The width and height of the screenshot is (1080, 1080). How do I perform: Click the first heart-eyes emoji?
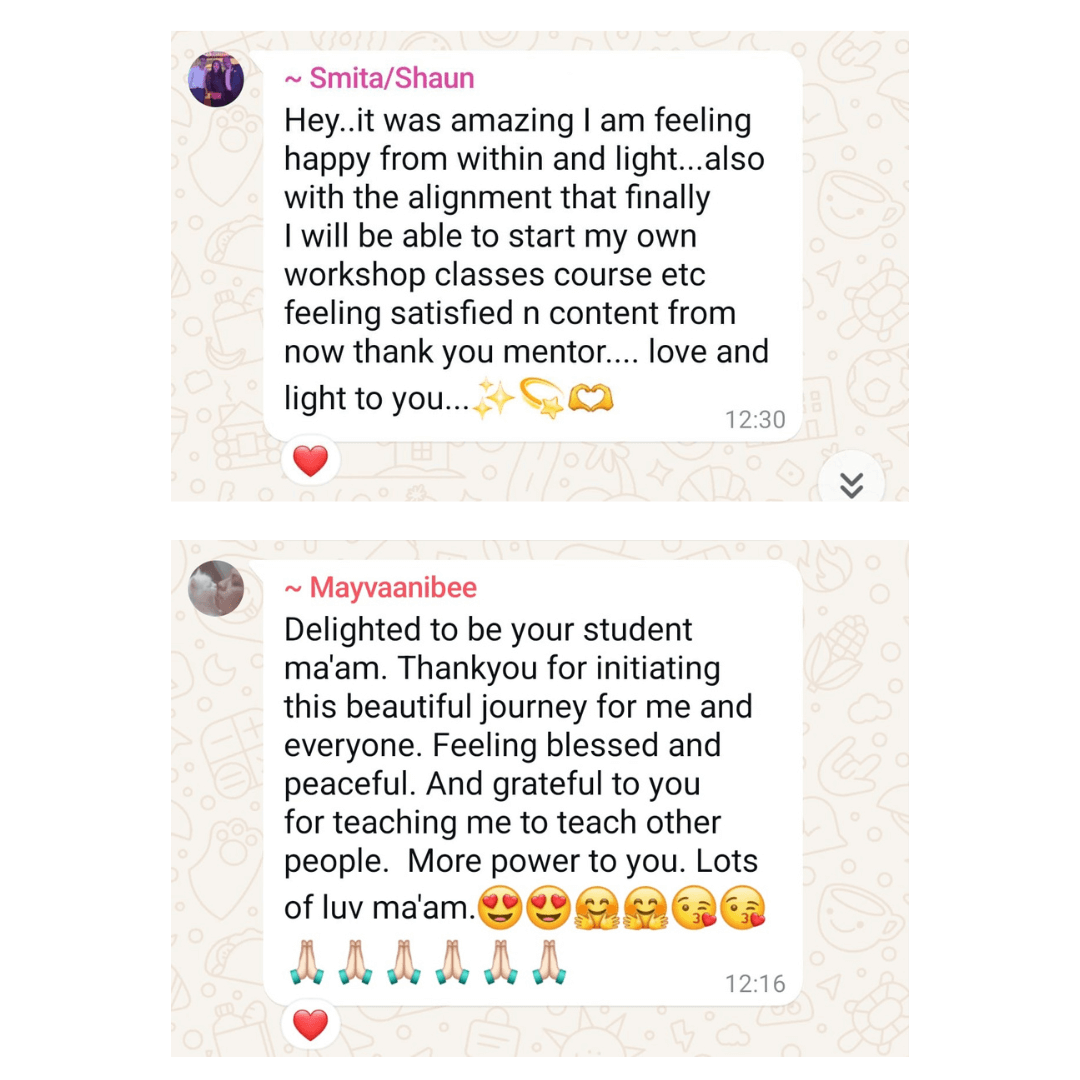click(x=500, y=908)
